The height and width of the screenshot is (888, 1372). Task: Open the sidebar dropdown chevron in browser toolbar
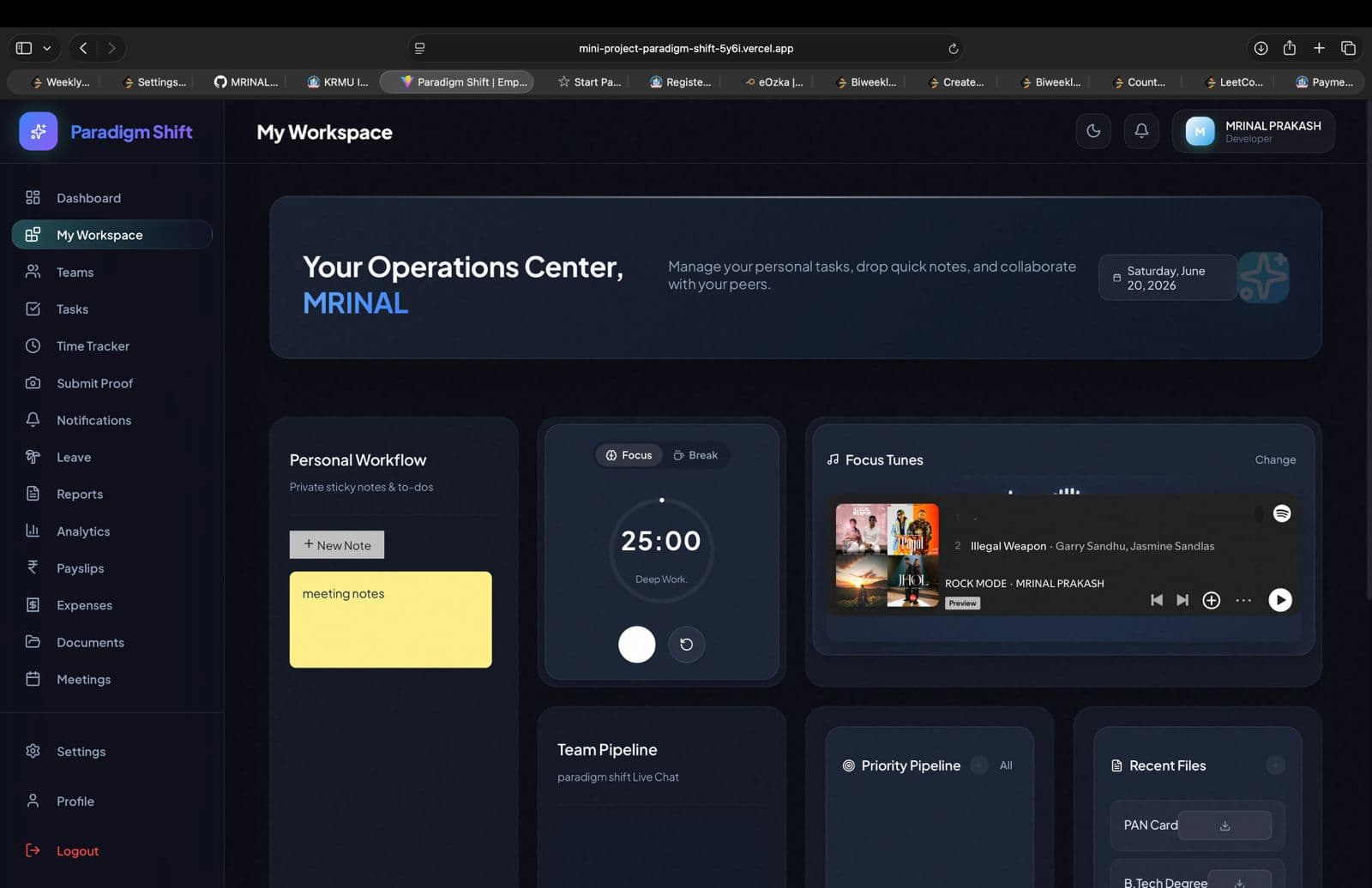pos(47,48)
